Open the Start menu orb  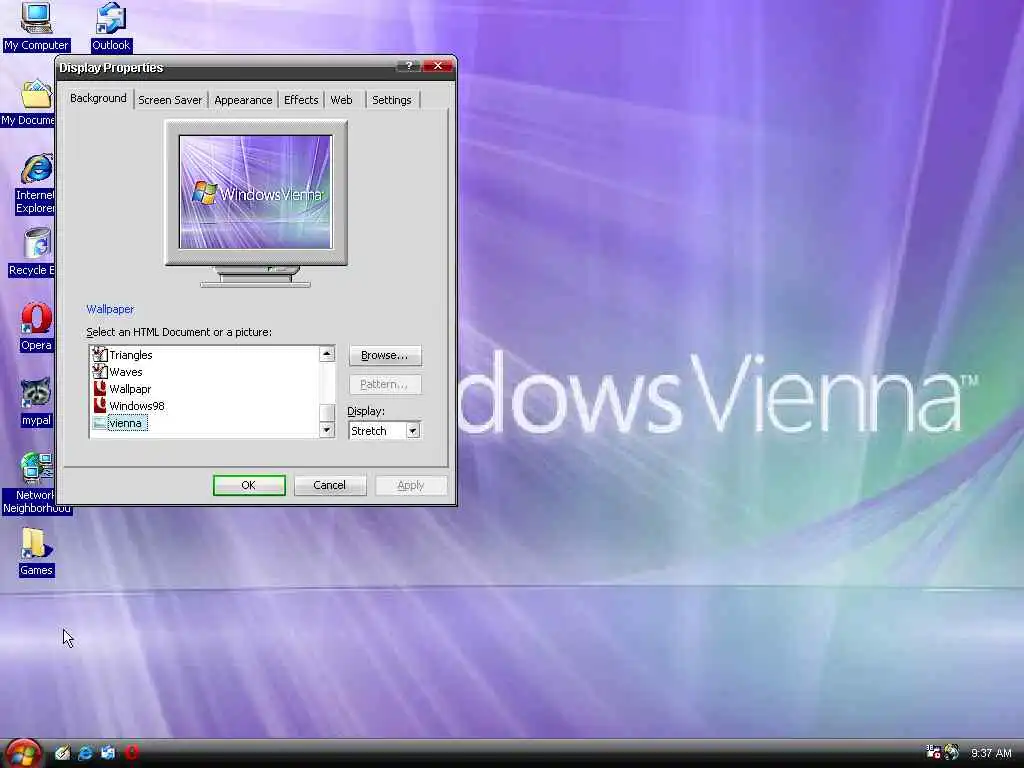[24, 754]
